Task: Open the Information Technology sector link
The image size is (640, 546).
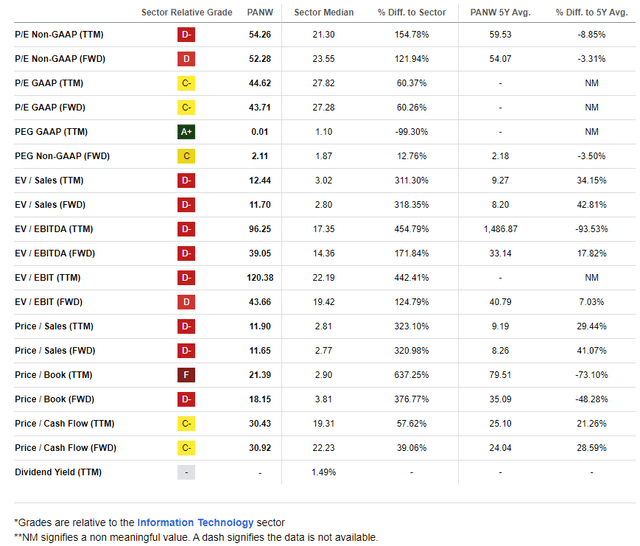Action: click(x=195, y=522)
